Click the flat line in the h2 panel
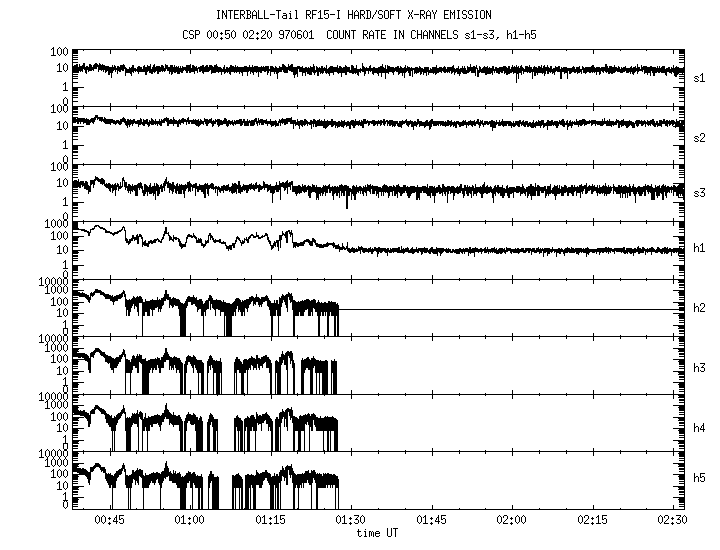Screen dimensions: 720x550 tap(510, 309)
